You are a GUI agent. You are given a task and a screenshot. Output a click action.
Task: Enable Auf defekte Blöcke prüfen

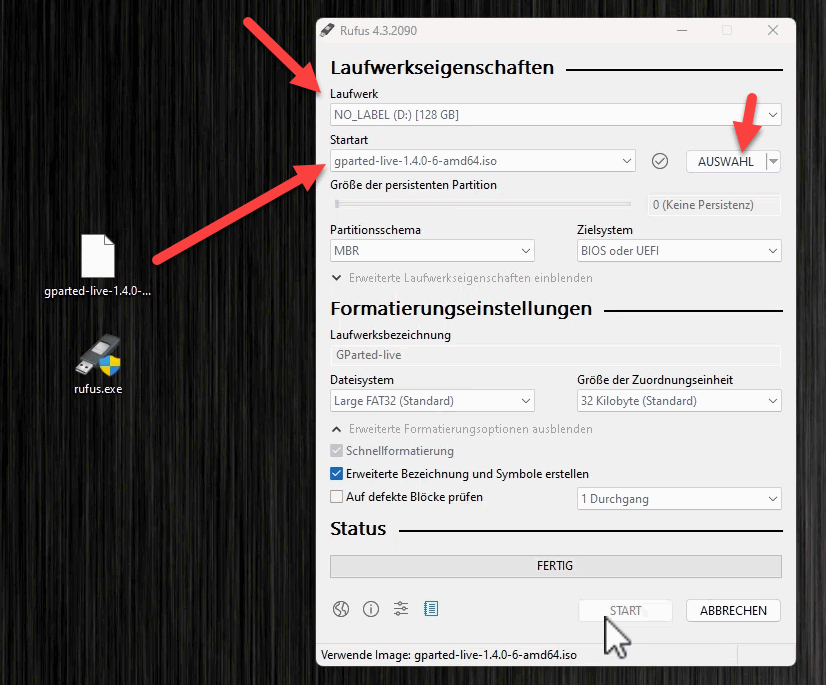(336, 497)
